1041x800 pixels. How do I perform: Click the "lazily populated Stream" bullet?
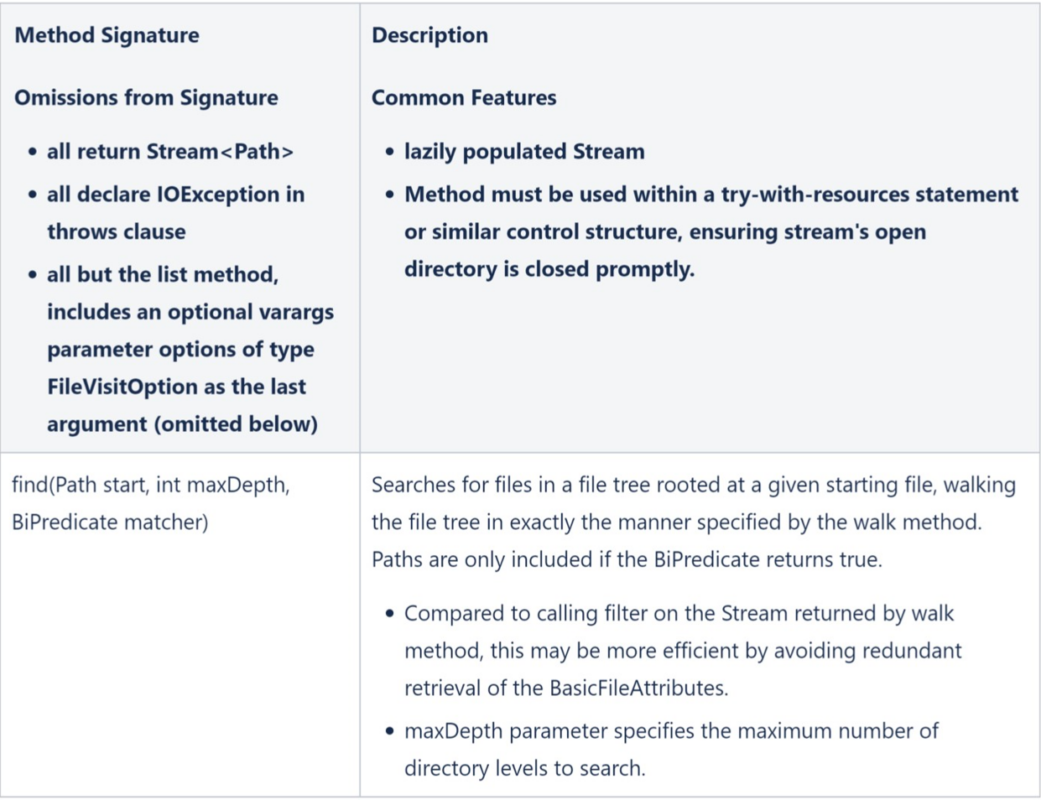[x=524, y=152]
